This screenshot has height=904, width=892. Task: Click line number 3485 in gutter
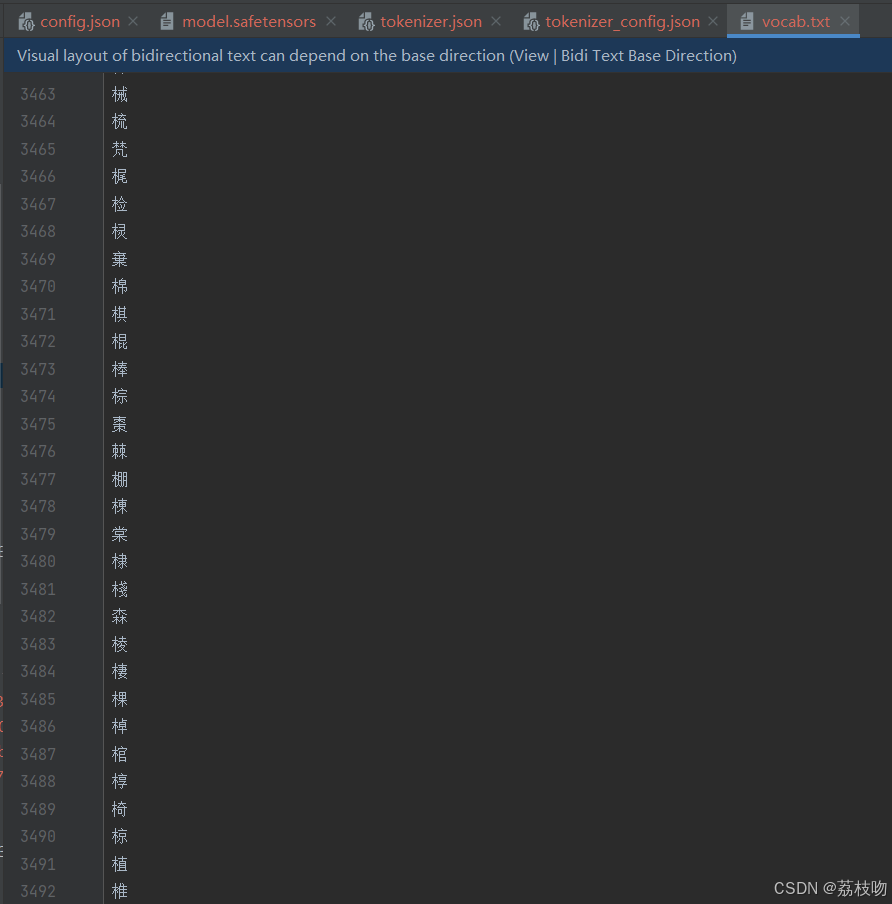38,699
